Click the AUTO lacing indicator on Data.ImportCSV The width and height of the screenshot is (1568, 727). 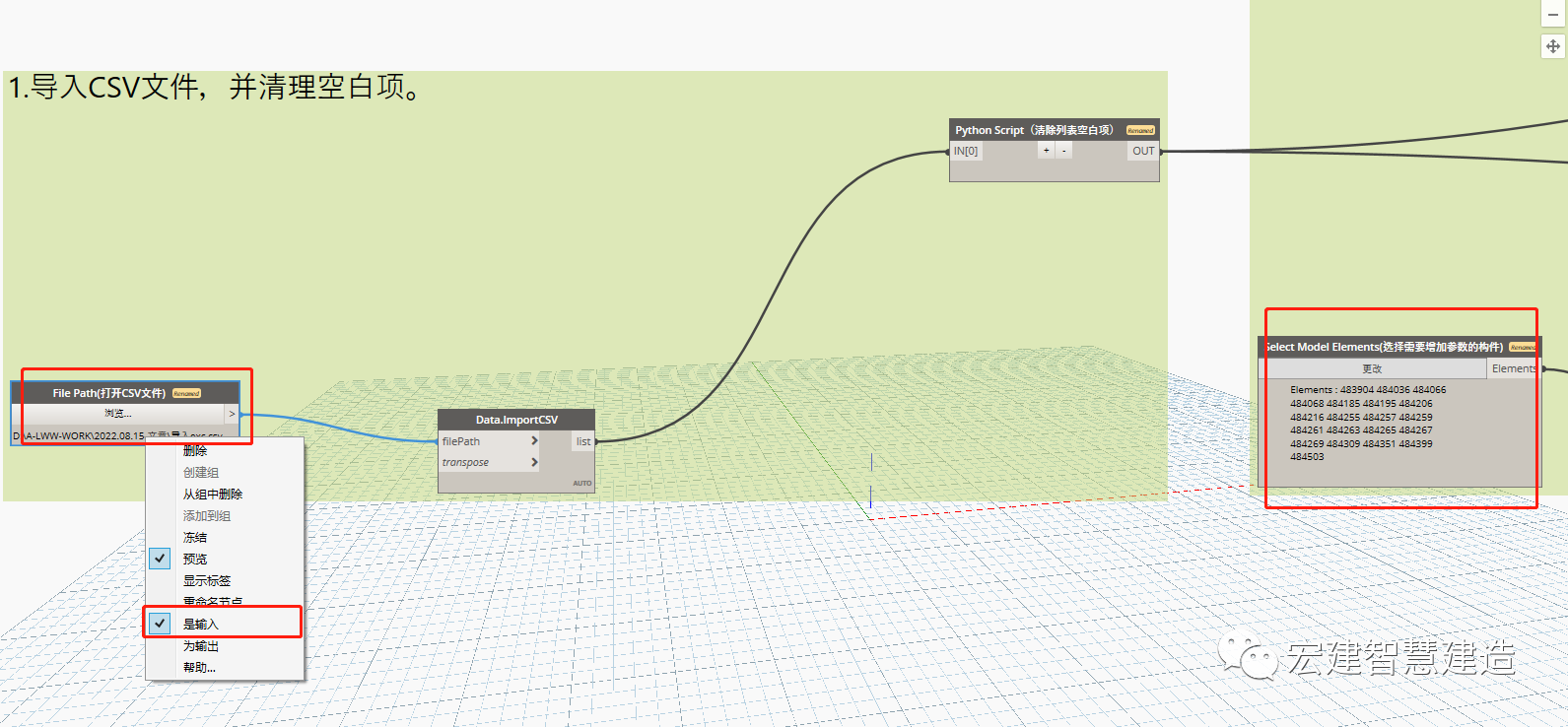(x=582, y=483)
